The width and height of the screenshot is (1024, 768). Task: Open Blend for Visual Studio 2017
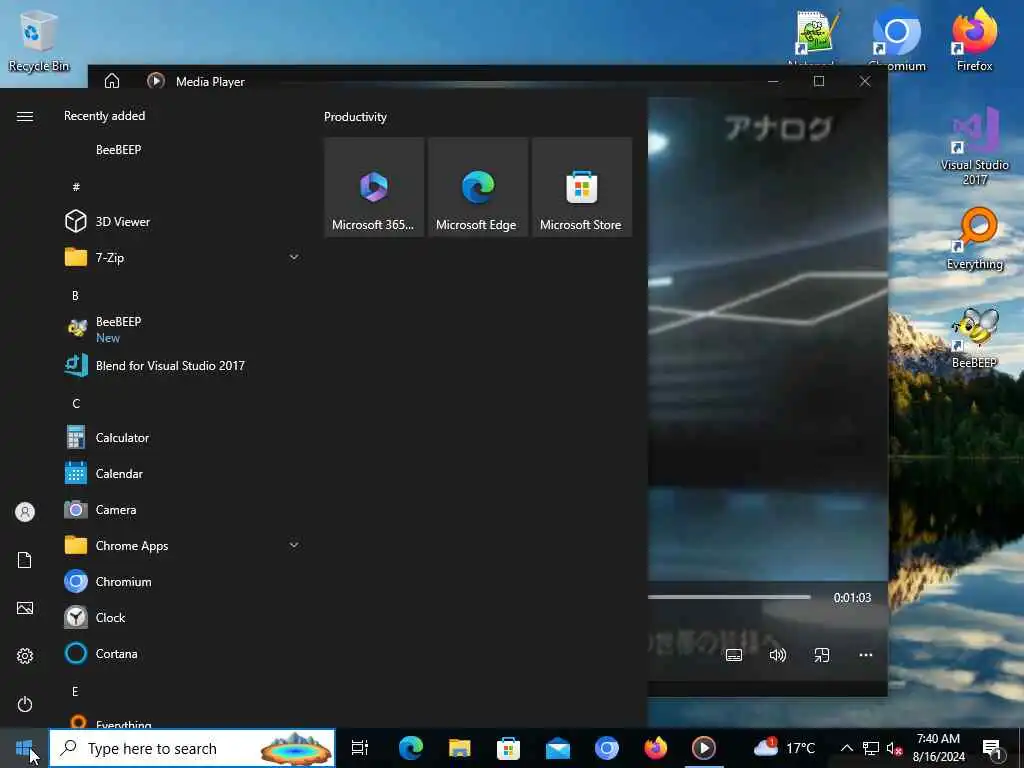pyautogui.click(x=183, y=366)
